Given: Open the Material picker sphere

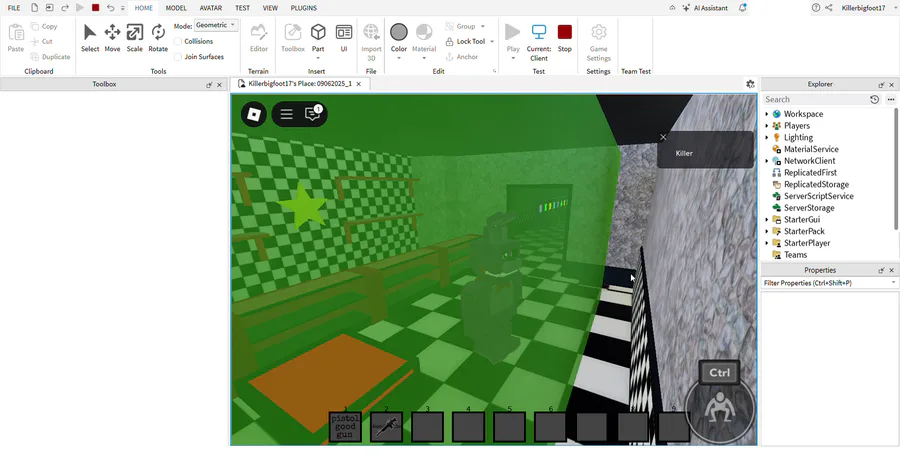Looking at the screenshot, I should click(424, 32).
